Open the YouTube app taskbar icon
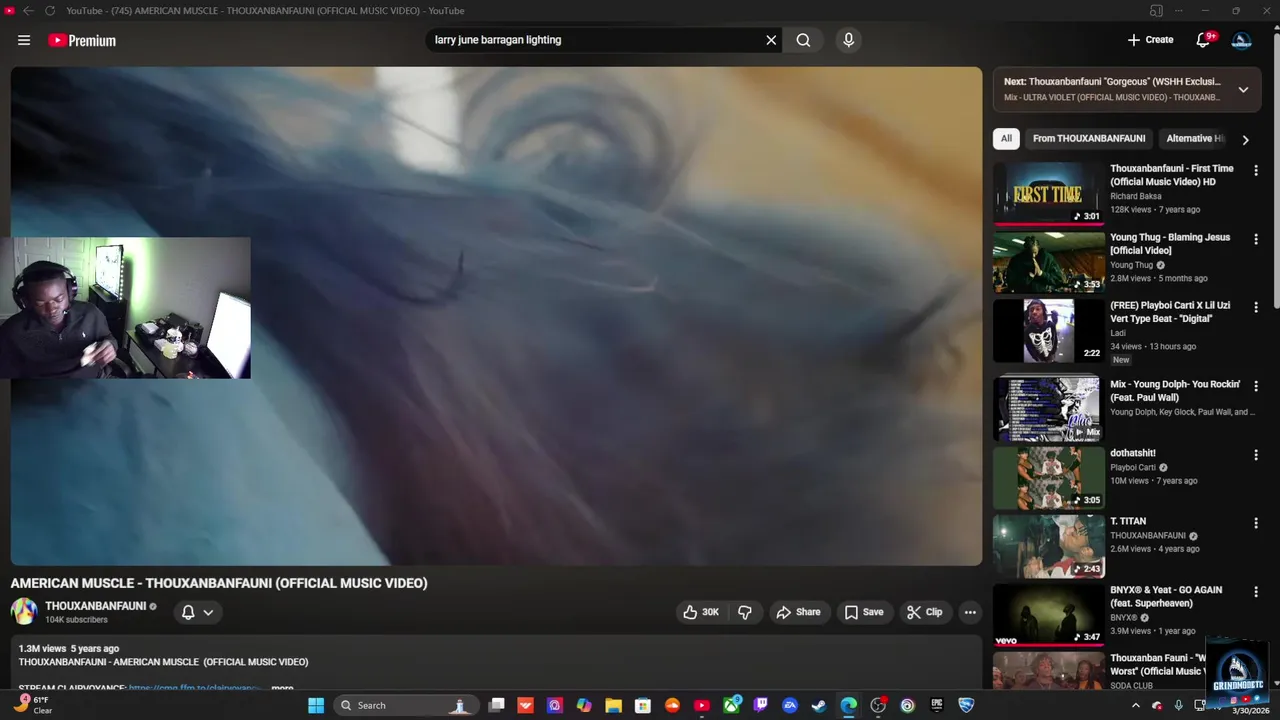Image resolution: width=1280 pixels, height=720 pixels. point(702,705)
